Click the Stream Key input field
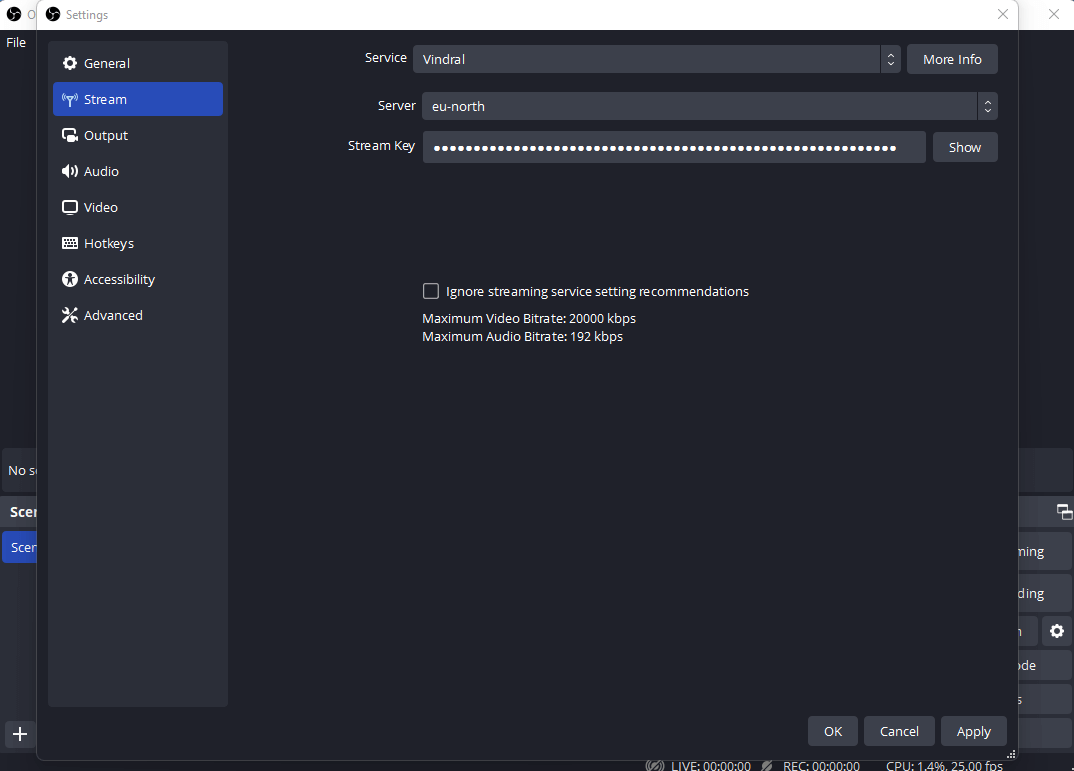 tap(674, 147)
